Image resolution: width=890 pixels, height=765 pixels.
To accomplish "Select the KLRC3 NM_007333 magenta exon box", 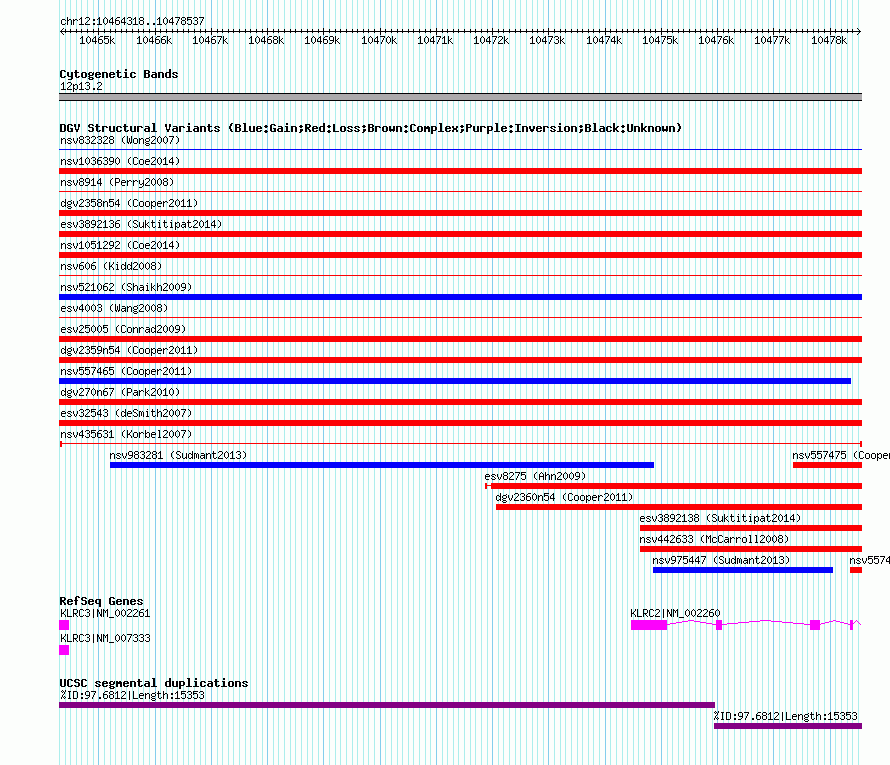I will coord(64,650).
